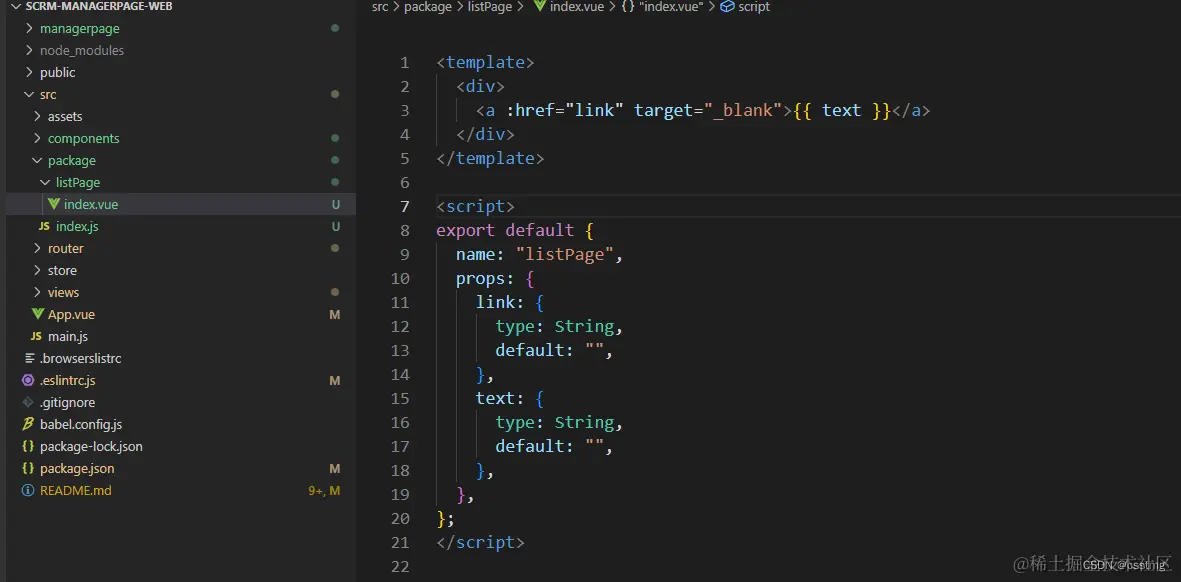Click export default on line 8
Image resolution: width=1181 pixels, height=582 pixels.
(505, 230)
